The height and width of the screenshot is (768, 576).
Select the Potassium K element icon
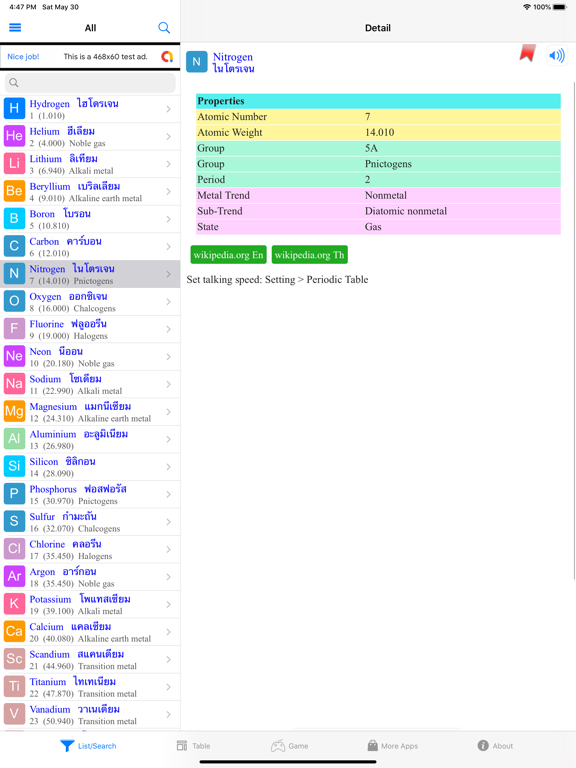[14, 603]
